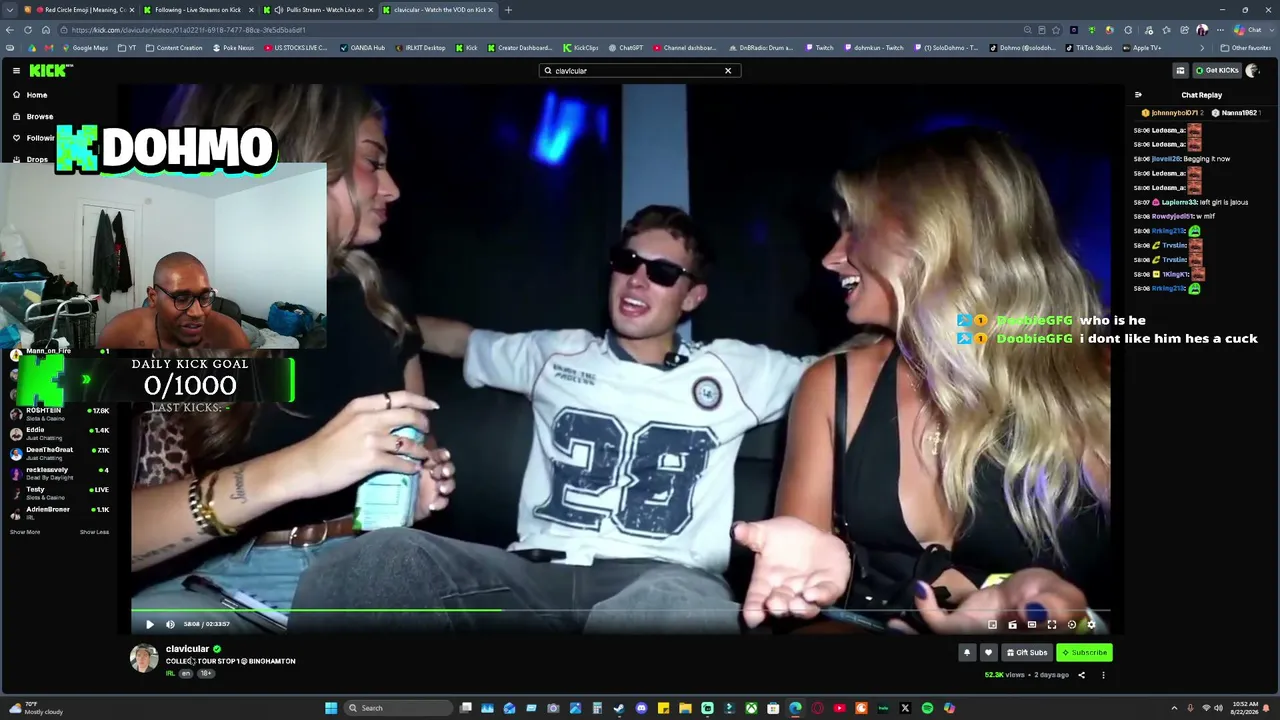This screenshot has width=1280, height=720.
Task: Subscribe to the clavicular channel
Action: 1084,653
